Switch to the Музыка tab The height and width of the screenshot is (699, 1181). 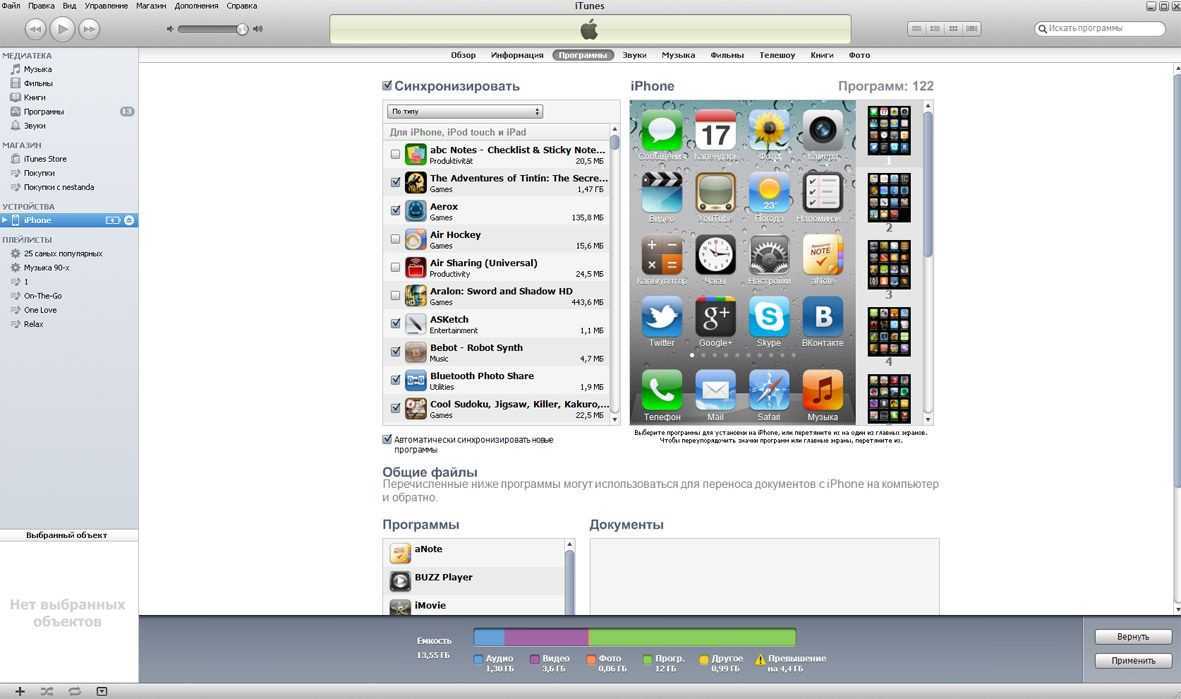point(678,55)
